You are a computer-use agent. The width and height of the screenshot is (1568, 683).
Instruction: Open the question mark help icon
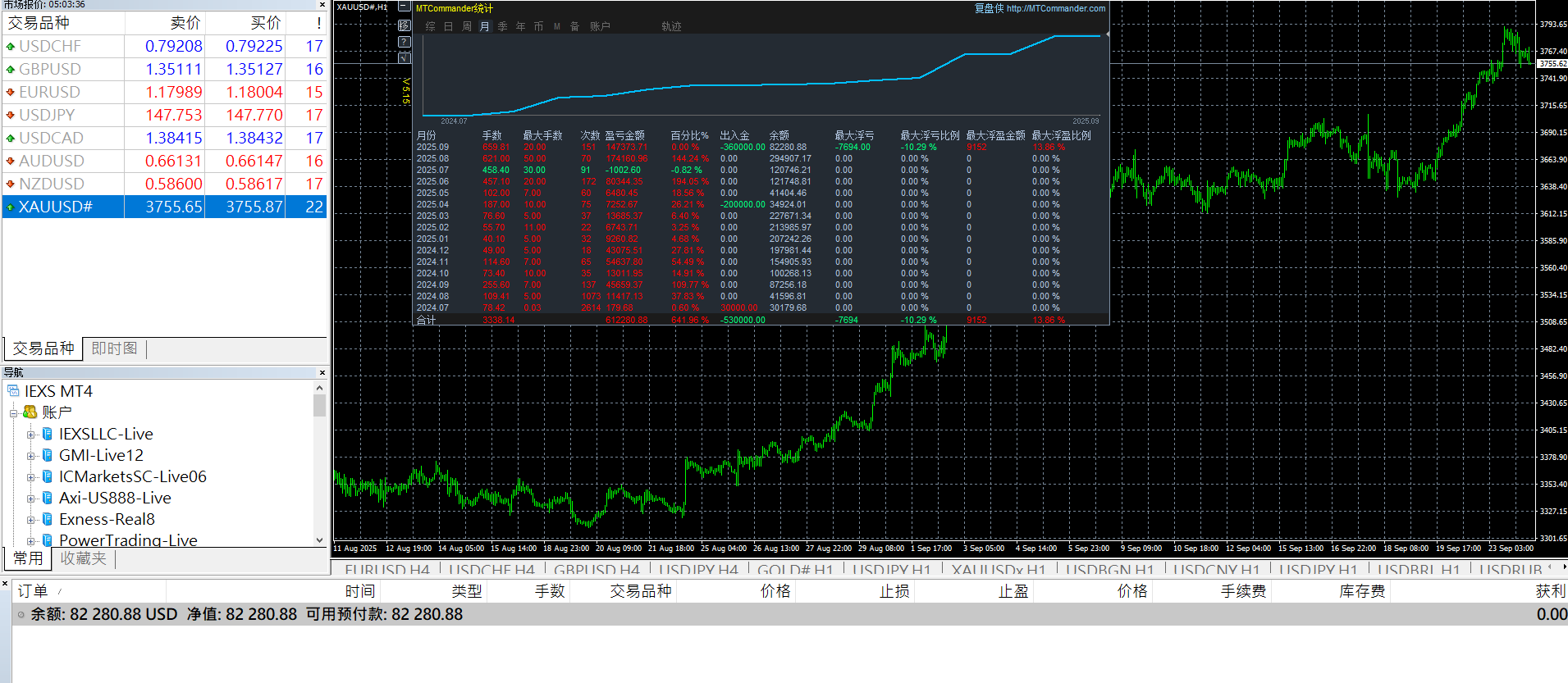click(x=404, y=41)
